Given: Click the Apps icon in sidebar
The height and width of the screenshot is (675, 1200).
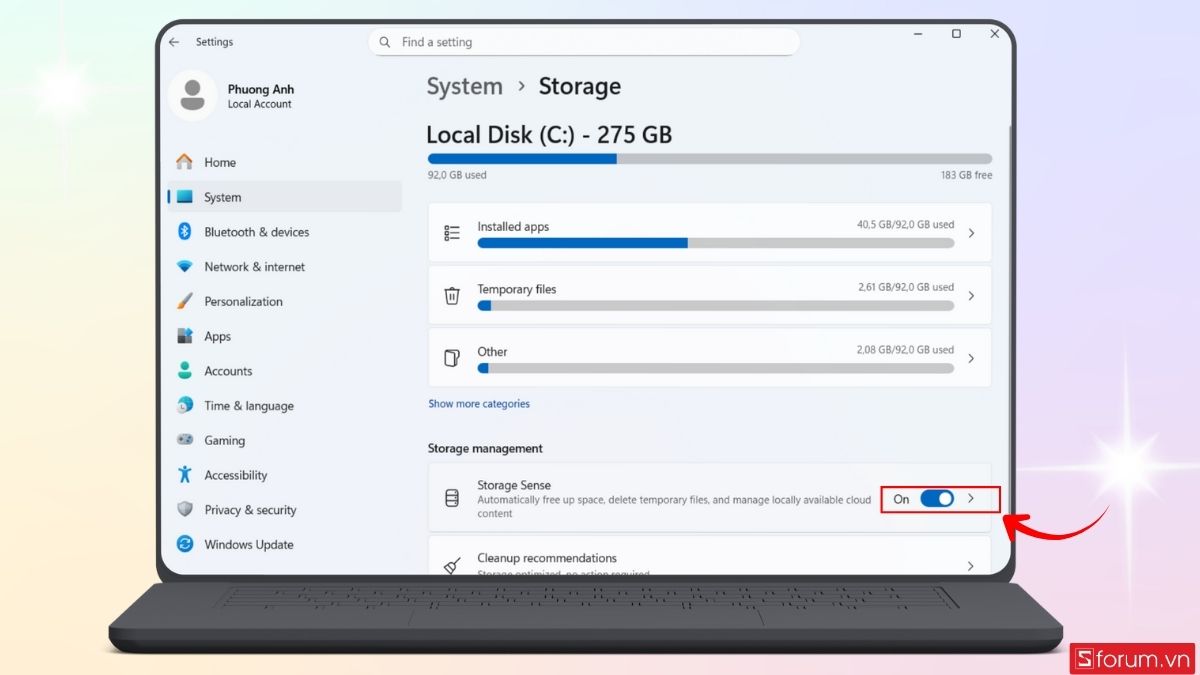Looking at the screenshot, I should pyautogui.click(x=184, y=336).
